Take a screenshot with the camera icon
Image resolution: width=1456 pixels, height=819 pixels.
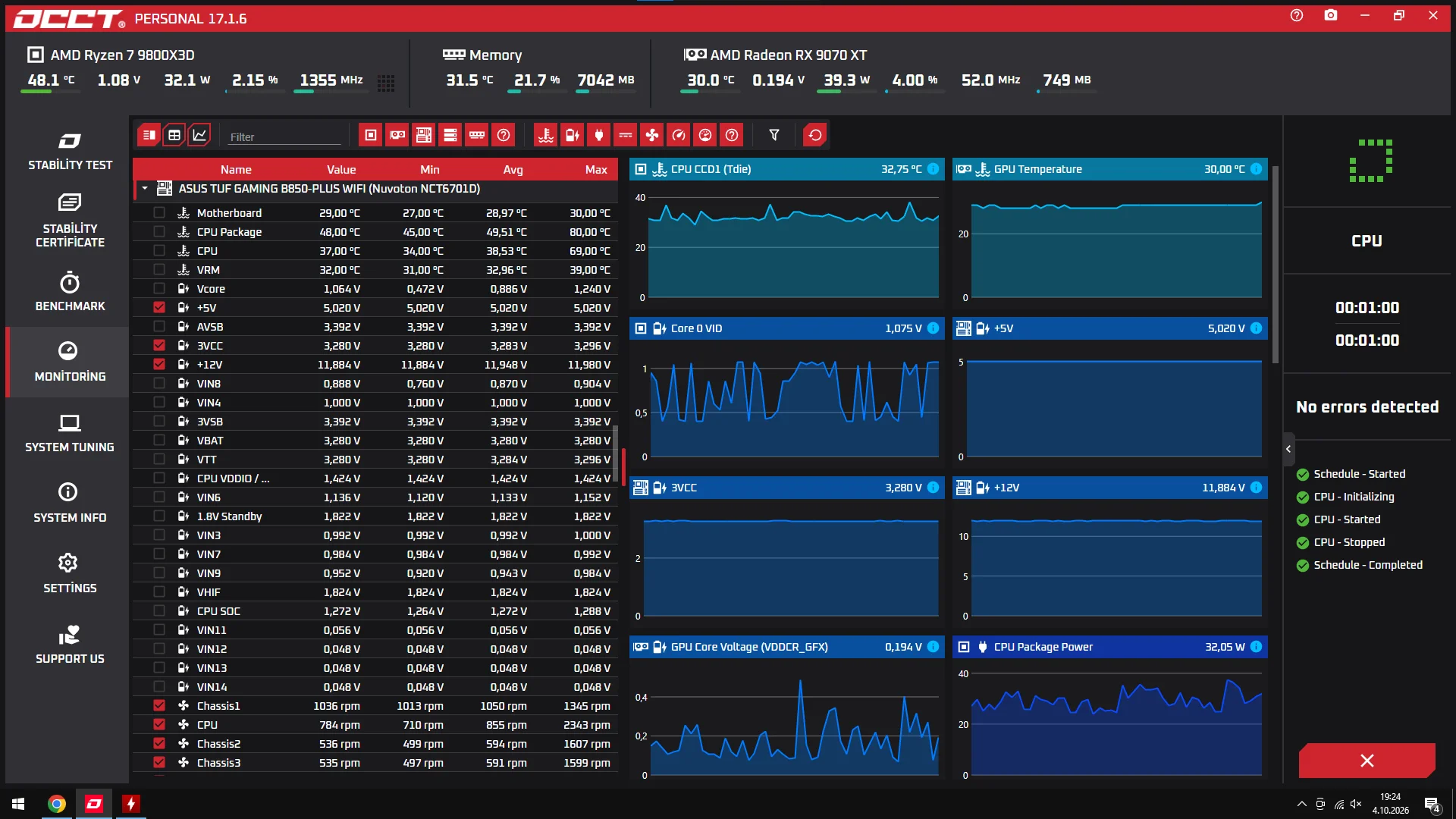click(1331, 15)
